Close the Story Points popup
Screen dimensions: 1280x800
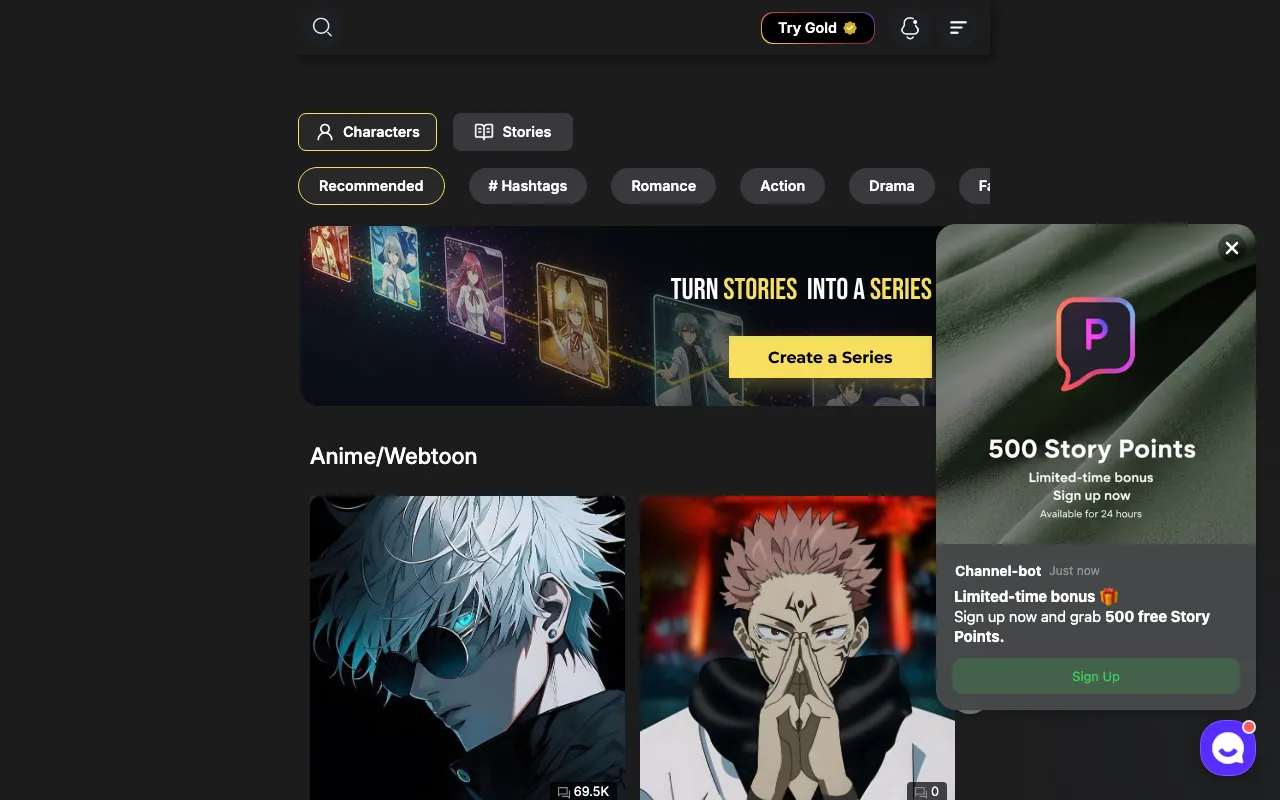(x=1232, y=248)
